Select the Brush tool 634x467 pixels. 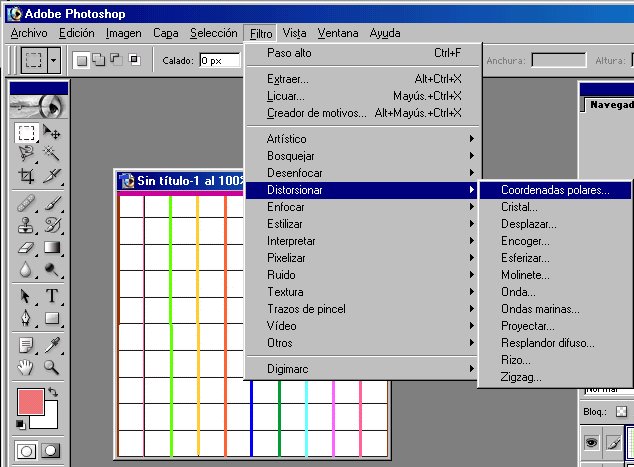point(52,203)
